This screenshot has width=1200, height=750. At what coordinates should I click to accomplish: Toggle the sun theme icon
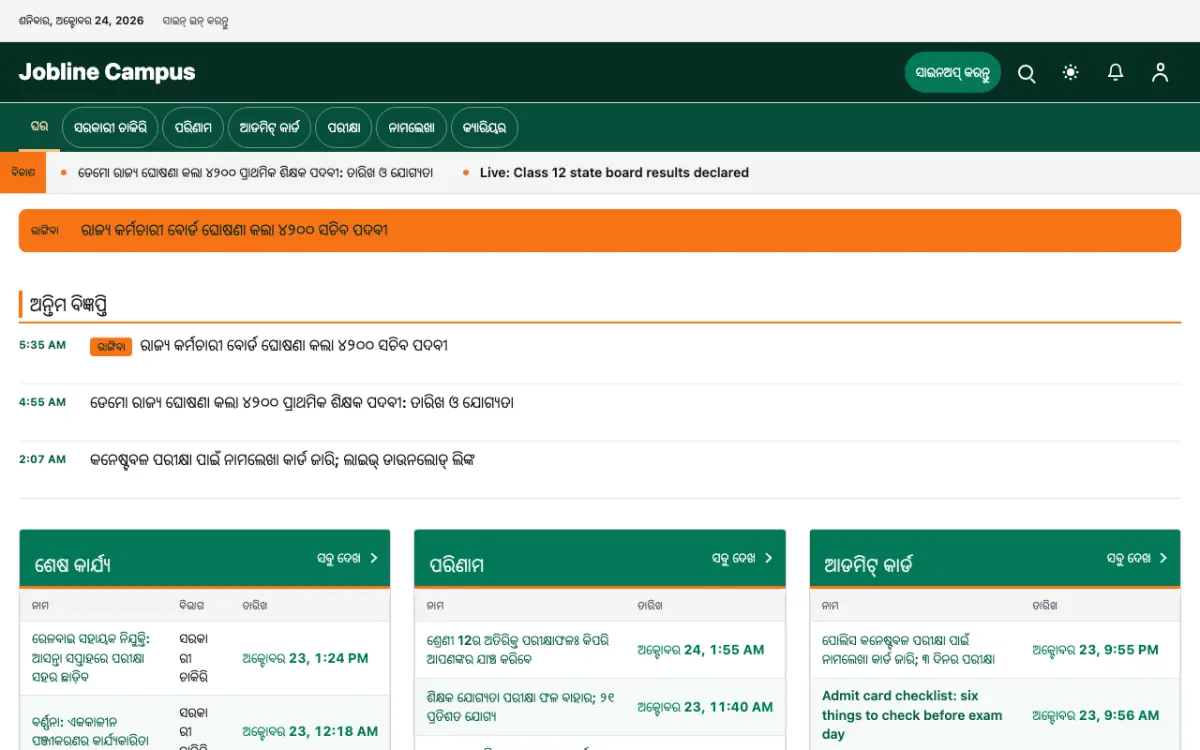[1071, 73]
